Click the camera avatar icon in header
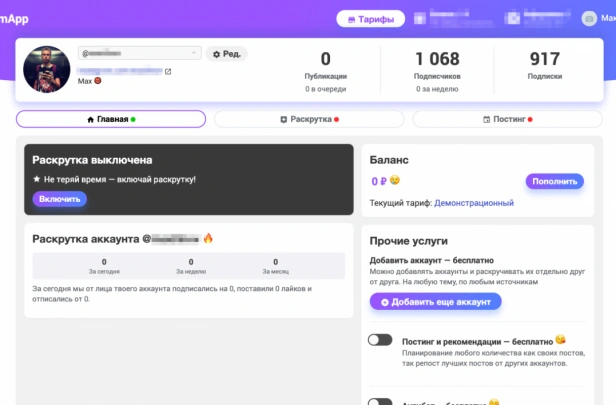The height and width of the screenshot is (405, 616). click(x=589, y=18)
